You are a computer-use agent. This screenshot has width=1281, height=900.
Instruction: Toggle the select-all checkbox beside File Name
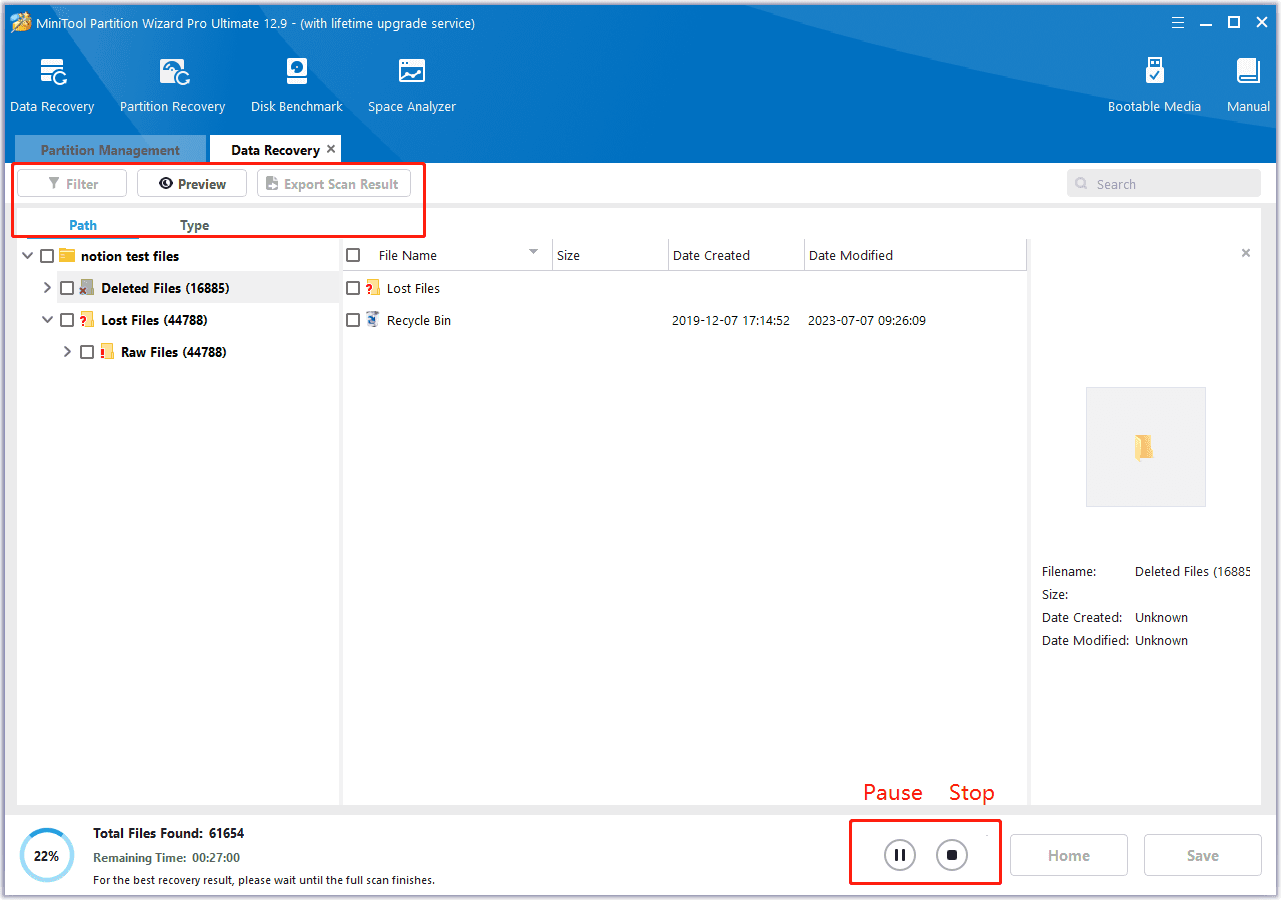[353, 256]
